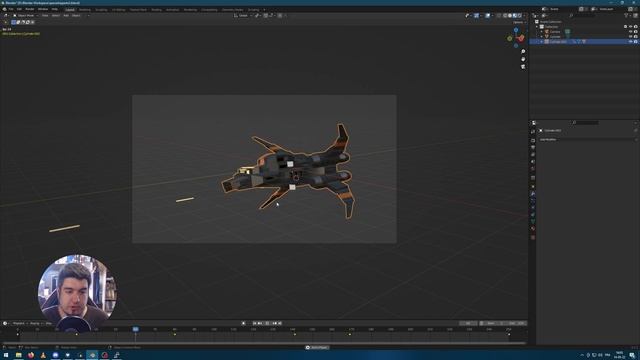The image size is (640, 360).
Task: Open the Modifiers wrench properties tab
Action: (x=533, y=193)
